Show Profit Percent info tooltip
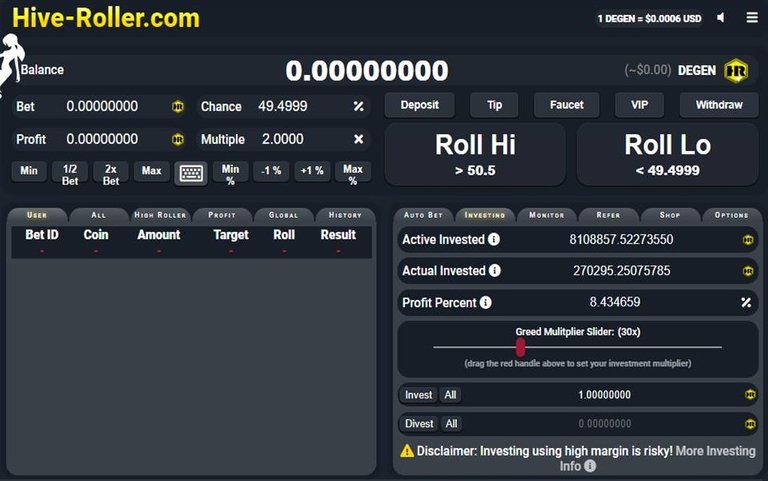Viewport: 768px width, 481px height. (x=485, y=302)
